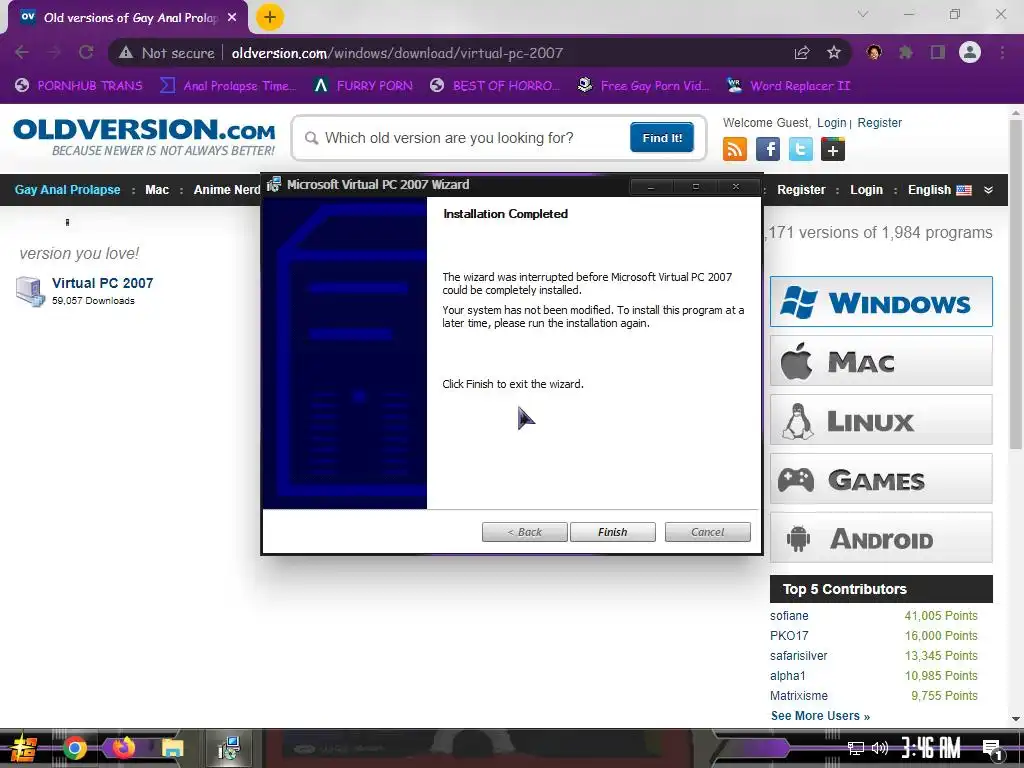Expand the chevron next to English
Viewport: 1024px width, 768px height.
tap(988, 190)
